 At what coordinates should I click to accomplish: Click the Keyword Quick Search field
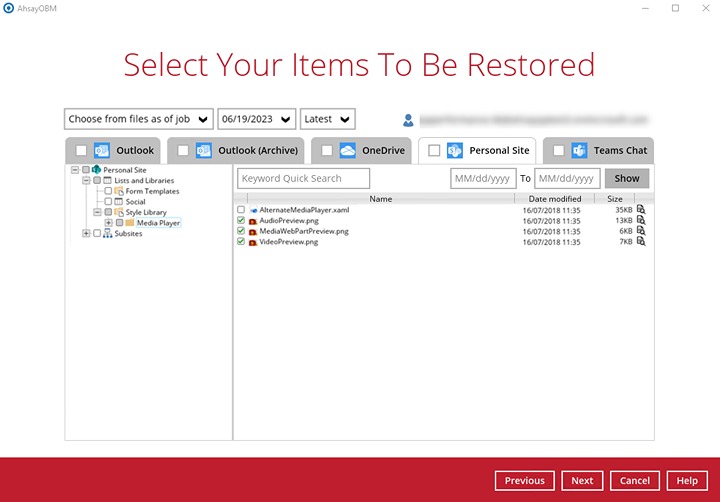tap(303, 179)
